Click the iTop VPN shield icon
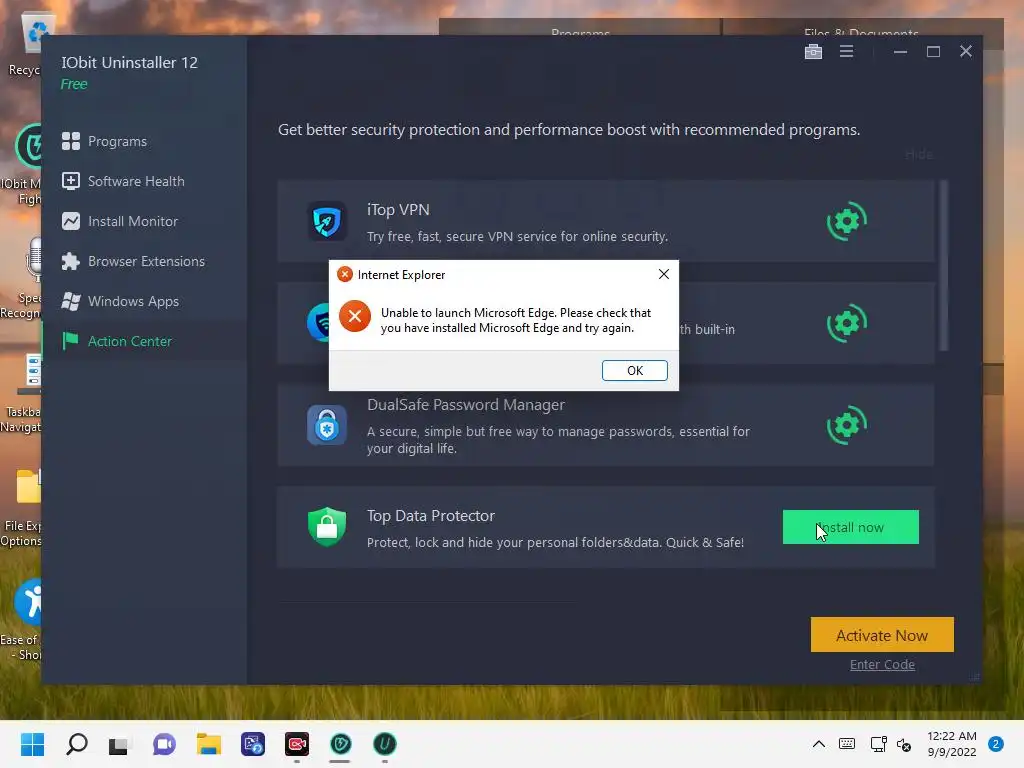 (327, 221)
